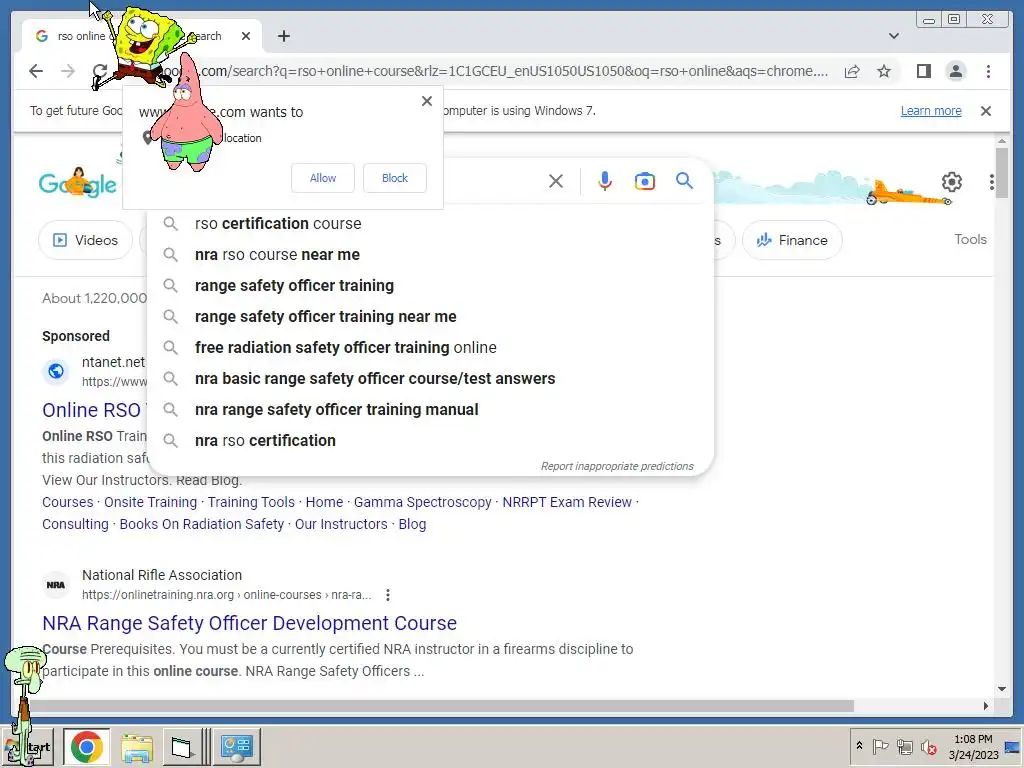The image size is (1024, 768).
Task: Choose free radiation safety officer training online
Action: [x=431, y=347]
